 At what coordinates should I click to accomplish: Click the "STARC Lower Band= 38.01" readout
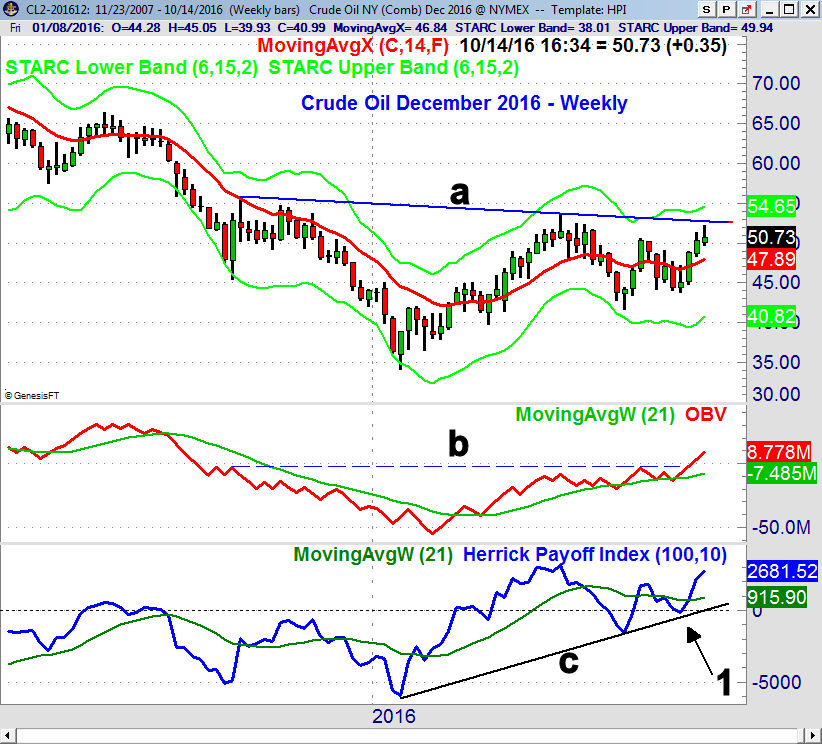pos(533,28)
